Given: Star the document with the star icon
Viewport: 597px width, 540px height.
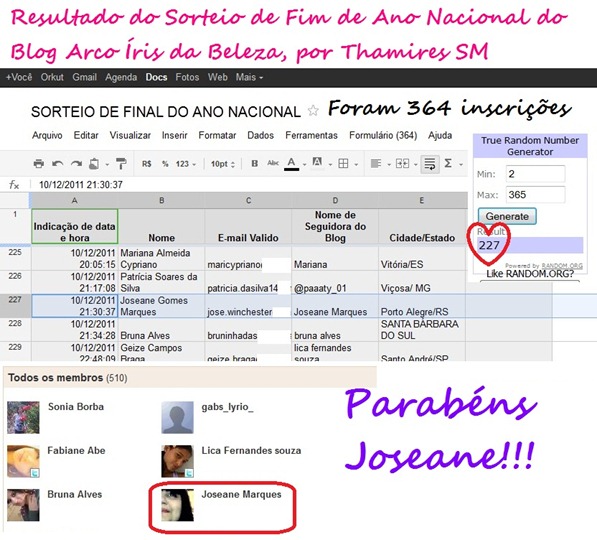Looking at the screenshot, I should coord(313,111).
